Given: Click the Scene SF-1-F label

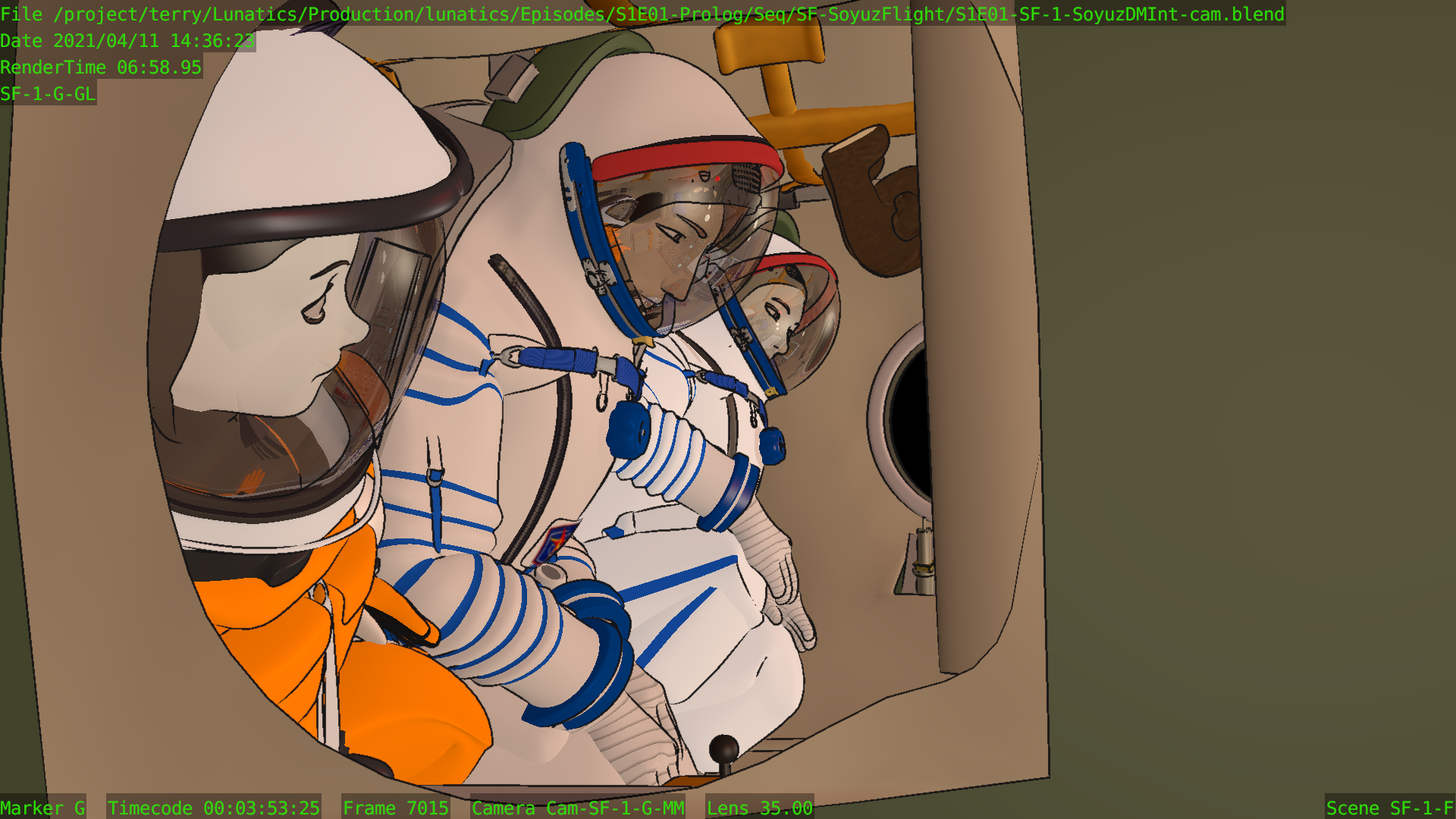Looking at the screenshot, I should [x=1389, y=808].
